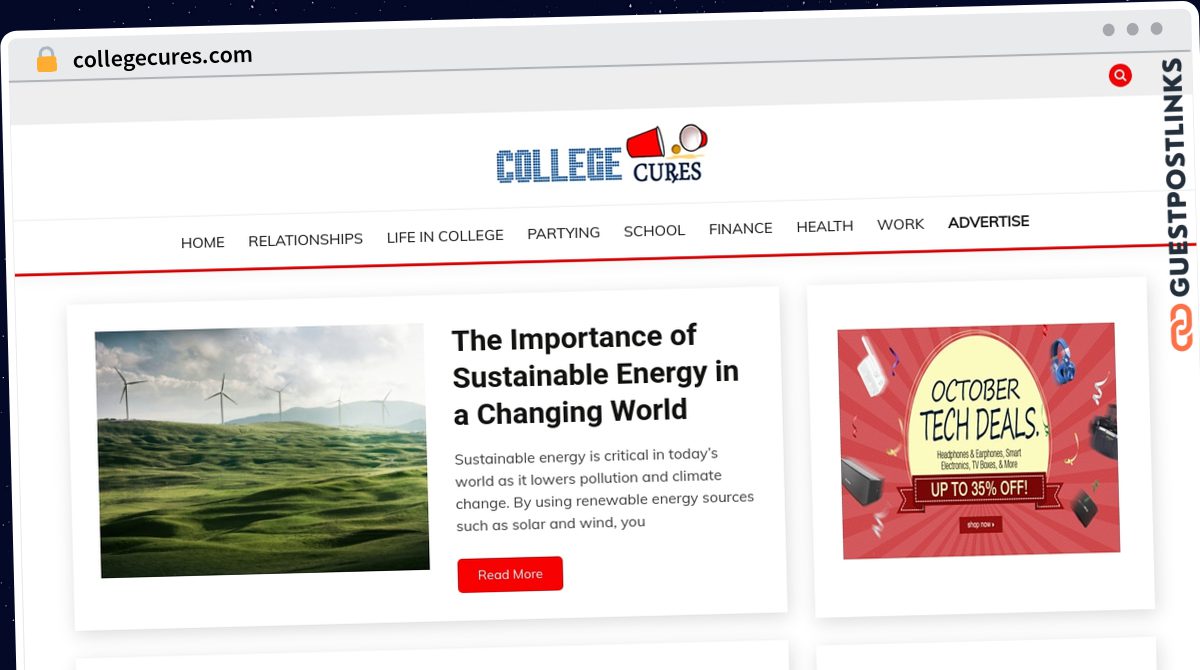The image size is (1200, 670).
Task: Click the GuestPostLinks chain-link icon
Action: [x=1182, y=328]
